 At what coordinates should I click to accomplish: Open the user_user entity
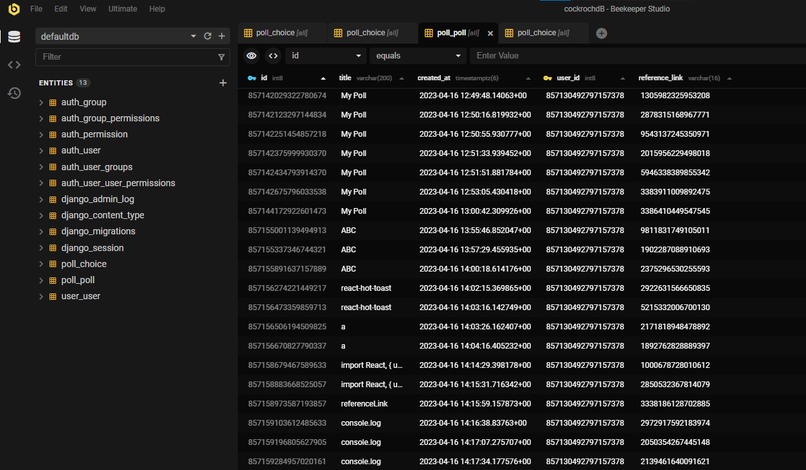(x=81, y=296)
